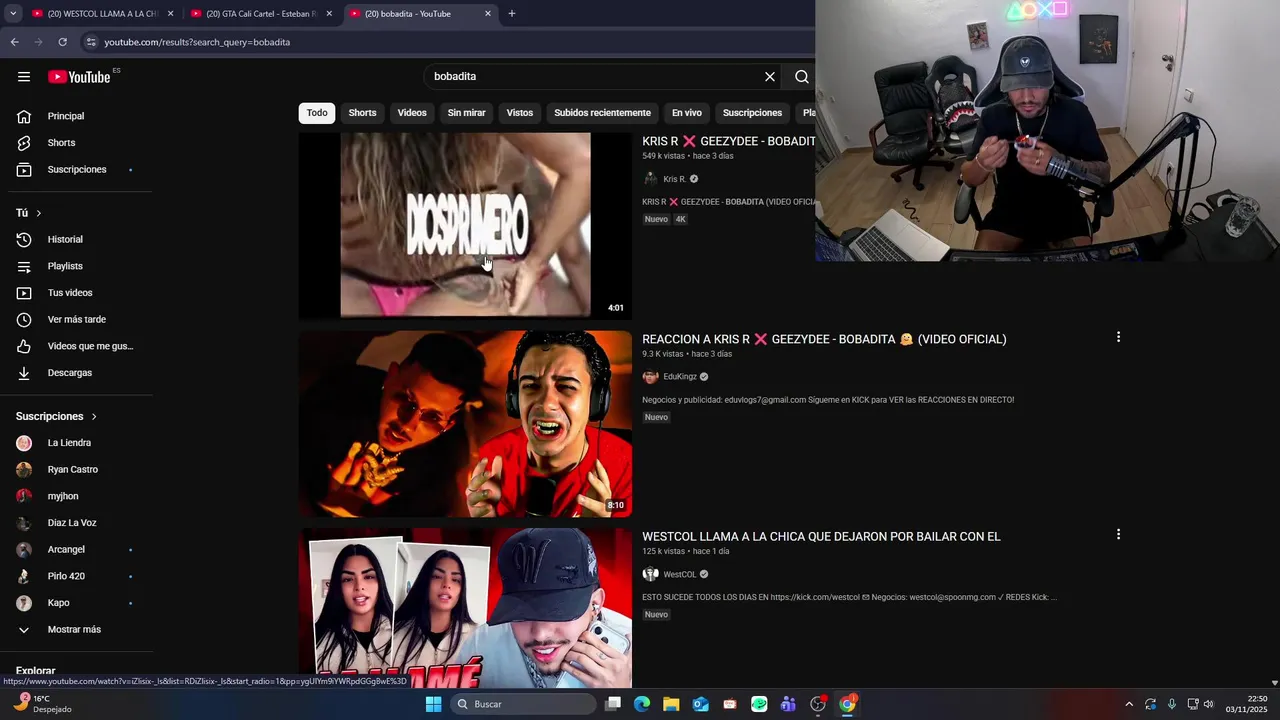
Task: Clear the search box with the X
Action: tap(770, 77)
